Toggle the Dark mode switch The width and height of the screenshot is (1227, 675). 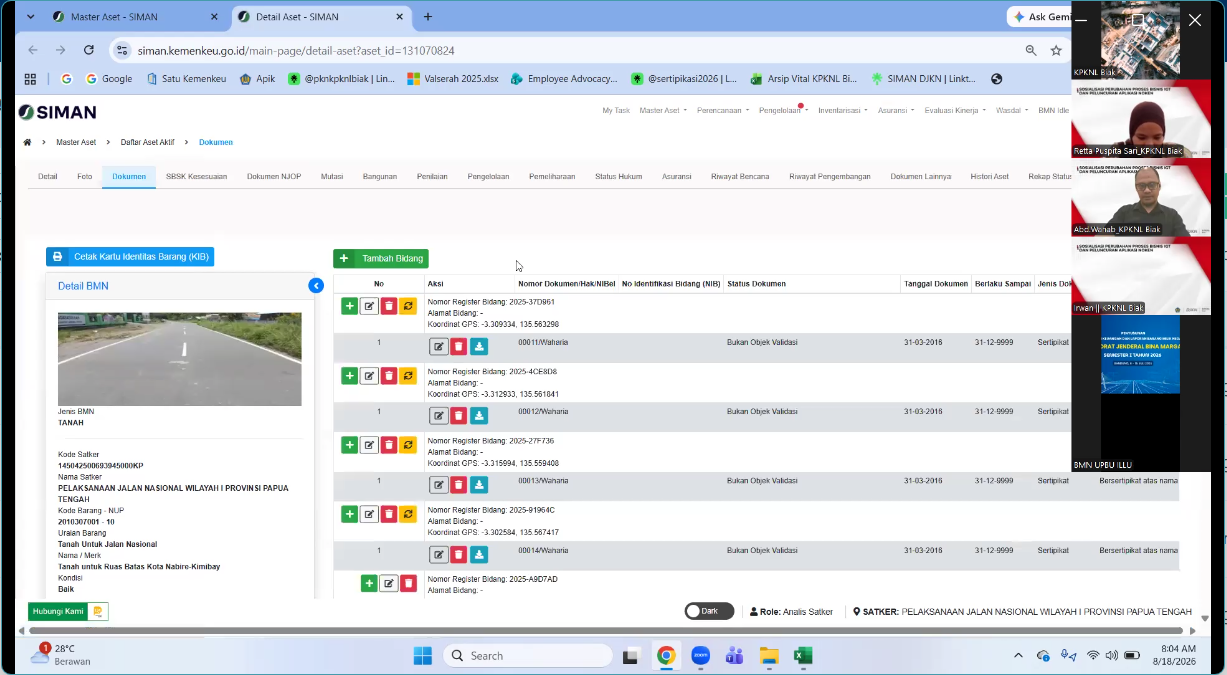[709, 611]
